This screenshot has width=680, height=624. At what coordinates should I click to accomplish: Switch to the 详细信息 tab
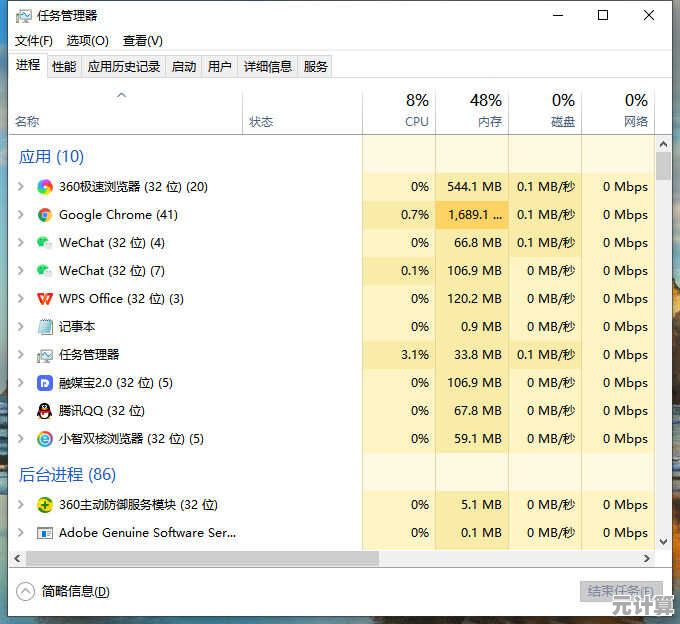pyautogui.click(x=268, y=67)
